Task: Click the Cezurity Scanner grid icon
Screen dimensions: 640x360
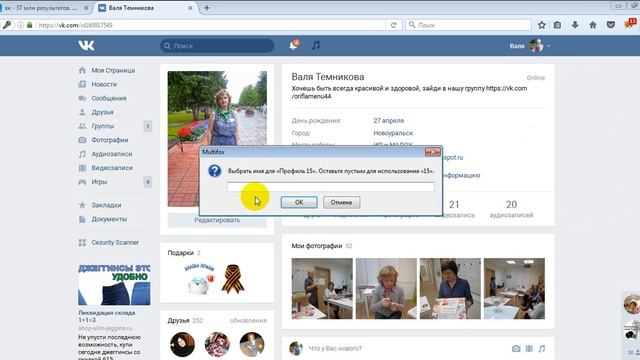Action: [82, 242]
